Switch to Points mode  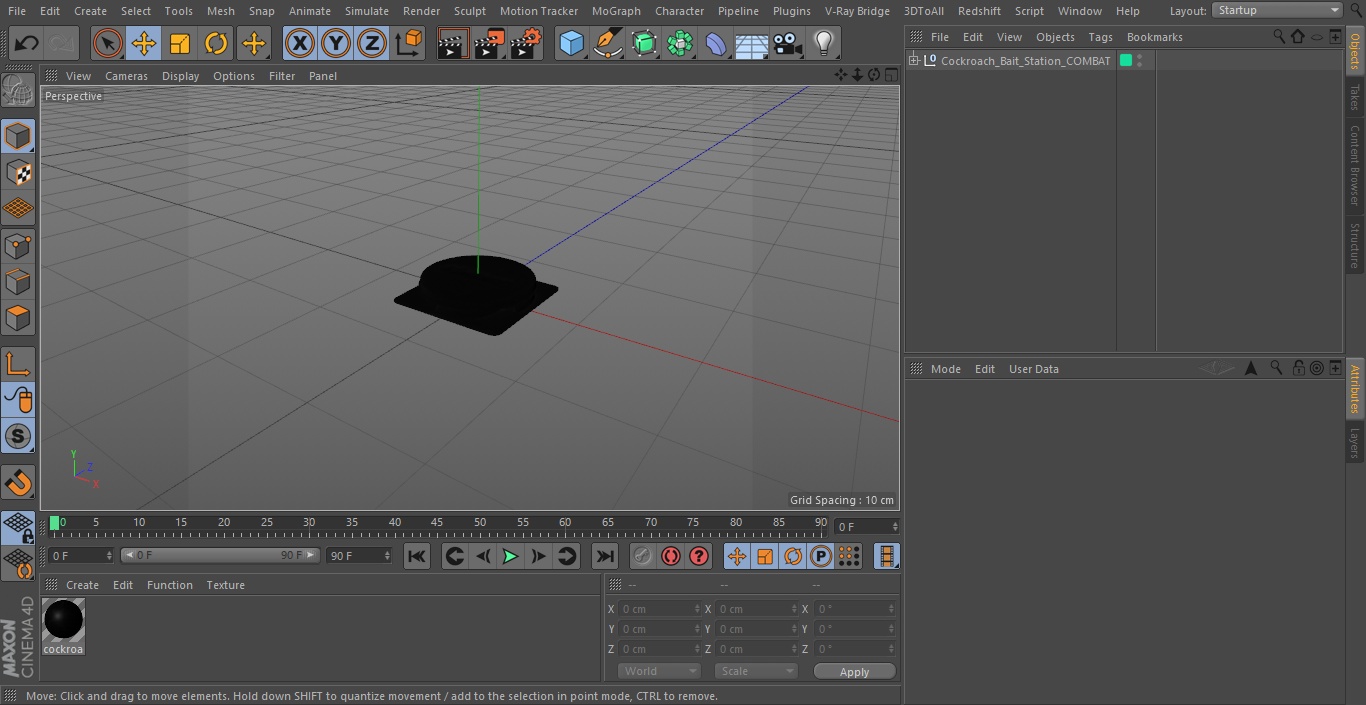[18, 245]
